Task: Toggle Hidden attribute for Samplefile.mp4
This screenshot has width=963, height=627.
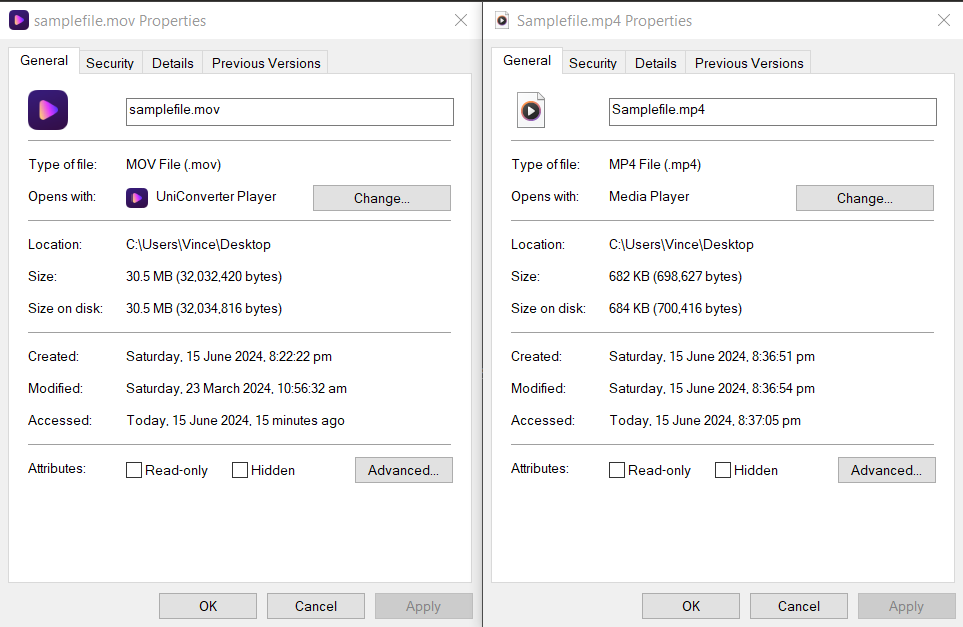Action: [x=723, y=470]
